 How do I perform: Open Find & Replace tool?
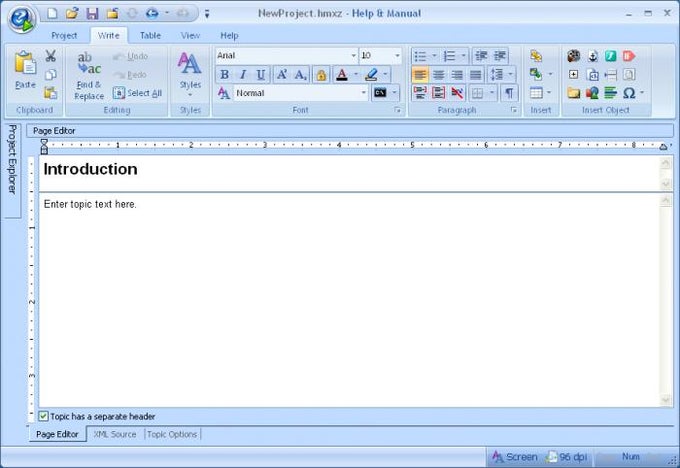[x=89, y=75]
